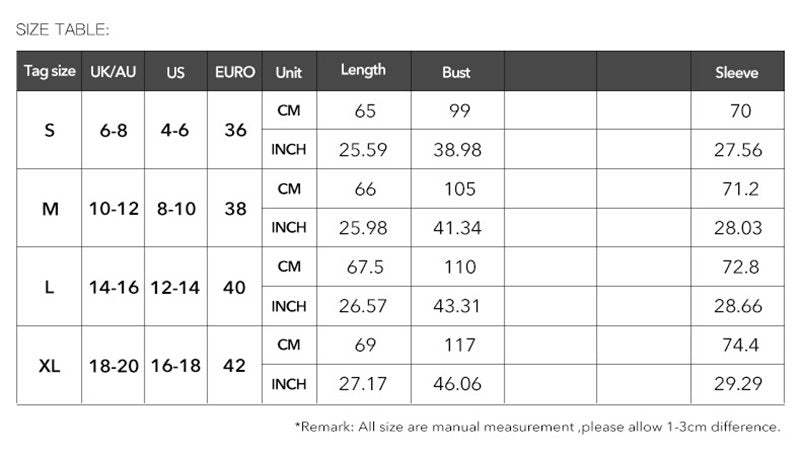Click the Unit column header
This screenshot has width=800, height=450.
(x=288, y=72)
